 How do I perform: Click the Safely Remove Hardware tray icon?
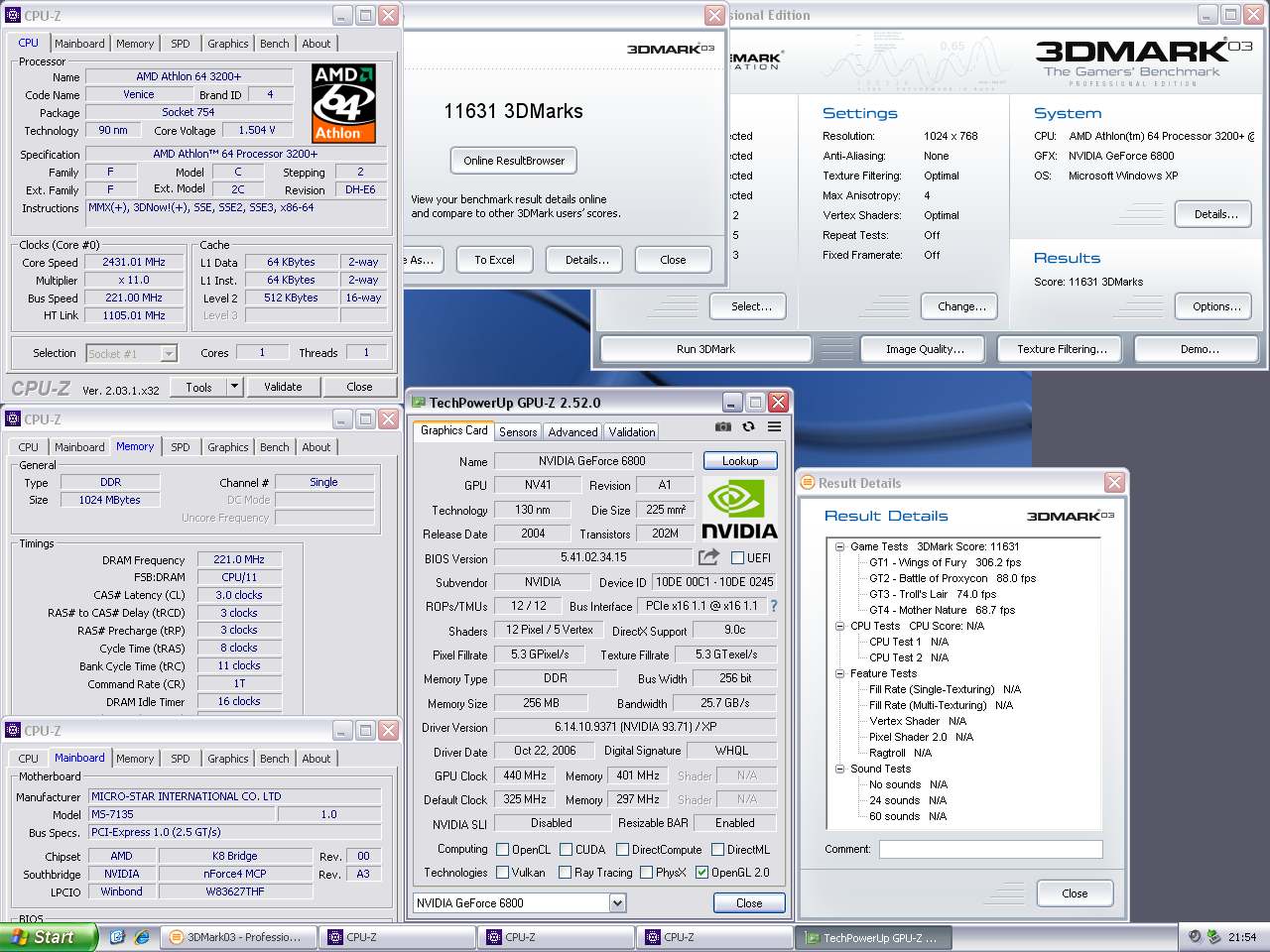[1213, 937]
